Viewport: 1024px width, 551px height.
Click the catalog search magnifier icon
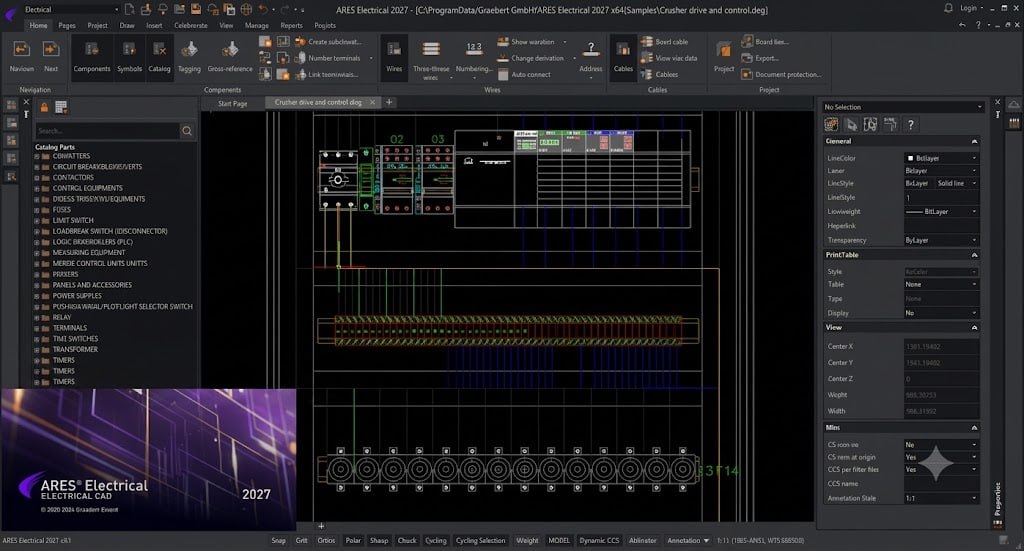coord(187,131)
